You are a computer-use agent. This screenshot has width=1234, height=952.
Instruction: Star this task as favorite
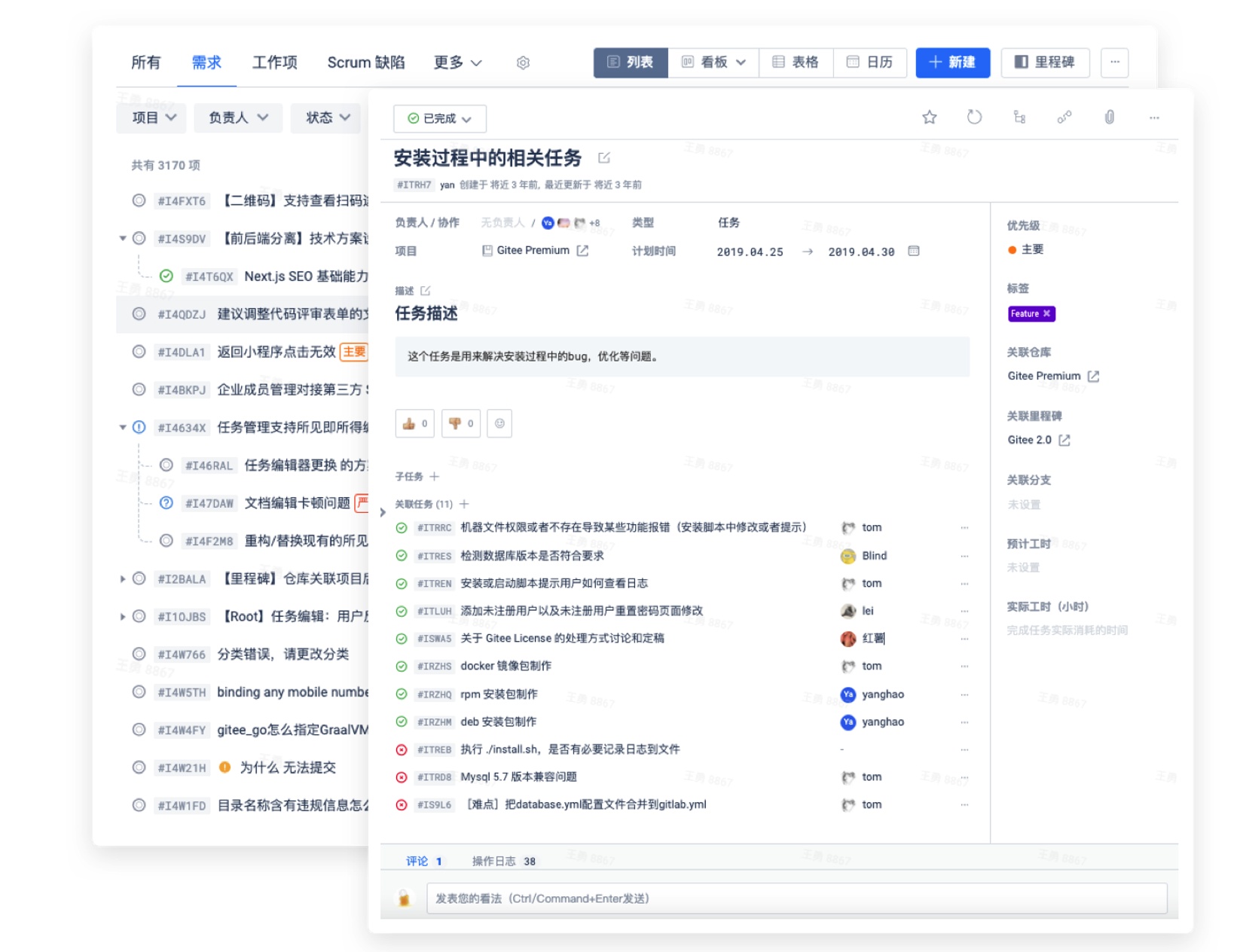click(x=929, y=117)
